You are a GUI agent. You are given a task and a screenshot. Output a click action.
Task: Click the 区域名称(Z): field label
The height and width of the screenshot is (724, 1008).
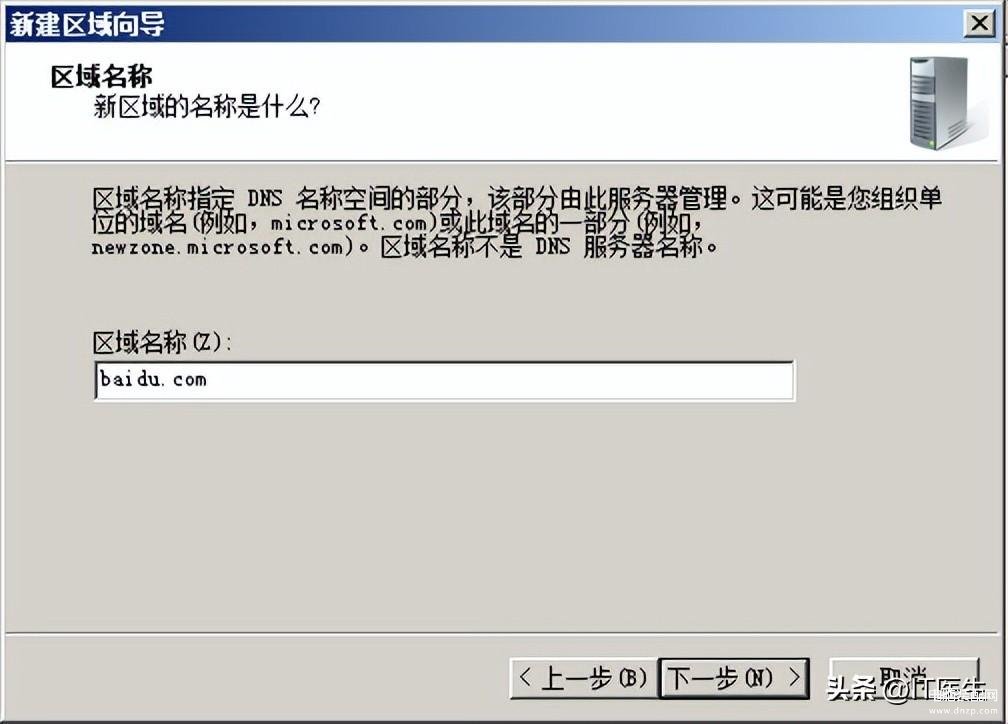tap(161, 342)
